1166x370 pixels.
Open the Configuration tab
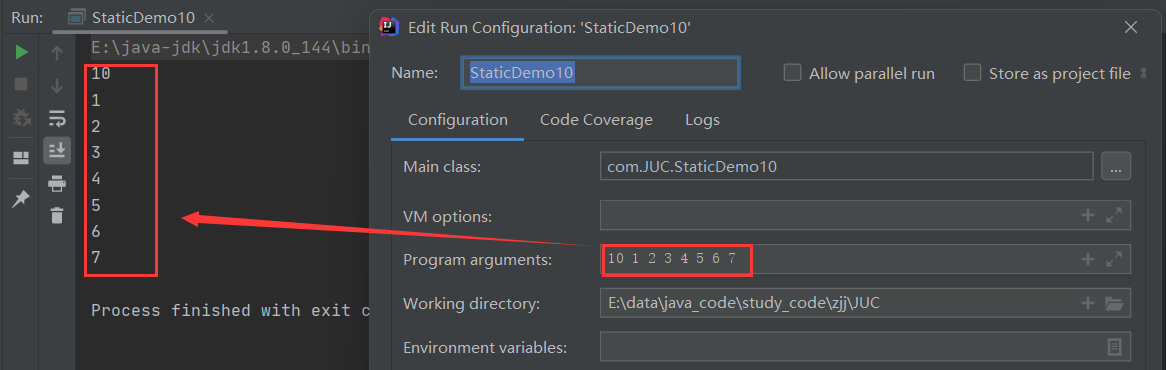pyautogui.click(x=458, y=120)
